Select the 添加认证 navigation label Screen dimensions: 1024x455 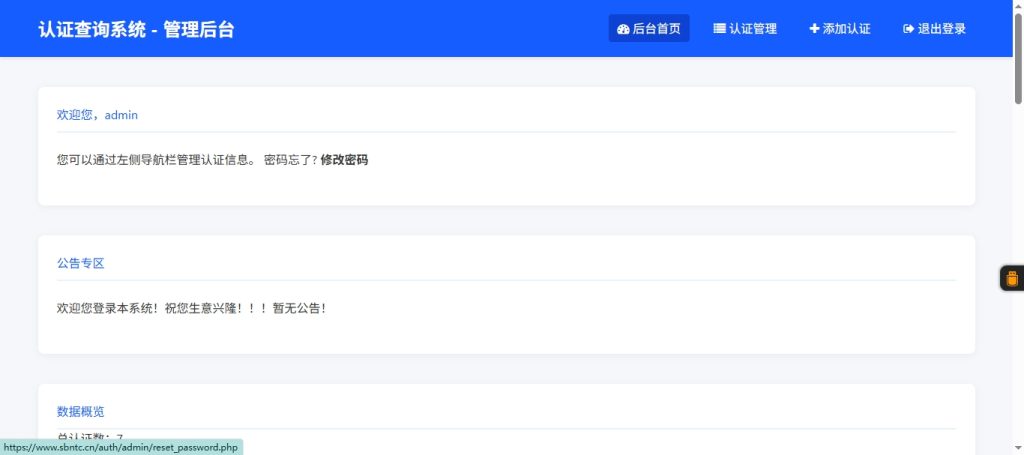tap(846, 29)
